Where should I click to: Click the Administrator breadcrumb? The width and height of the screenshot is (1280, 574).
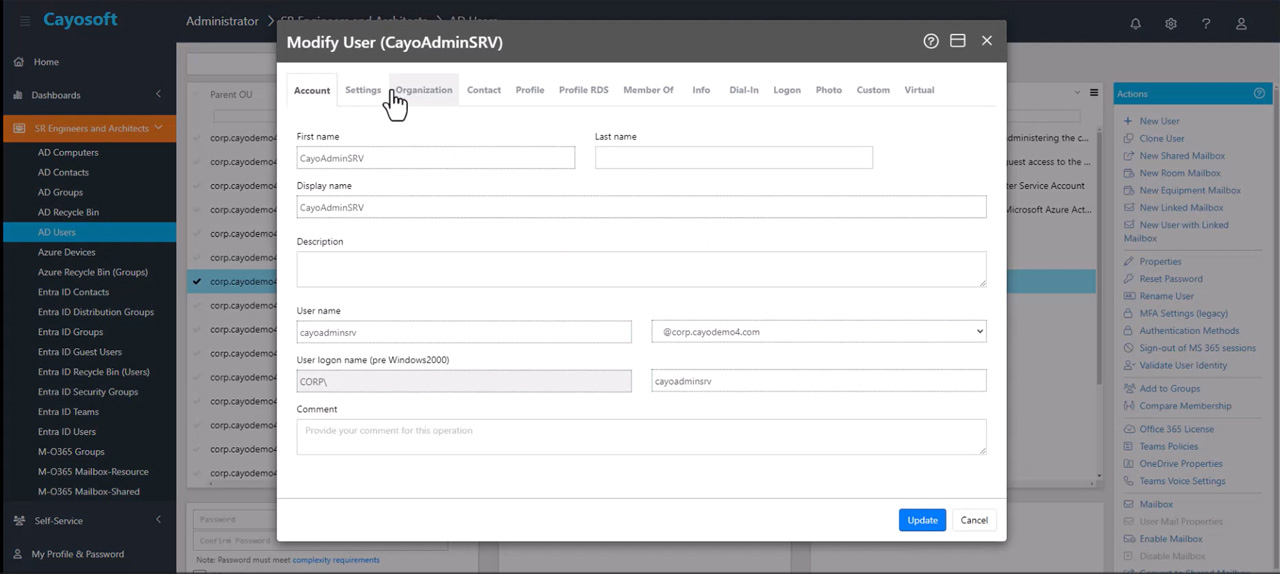click(x=222, y=21)
